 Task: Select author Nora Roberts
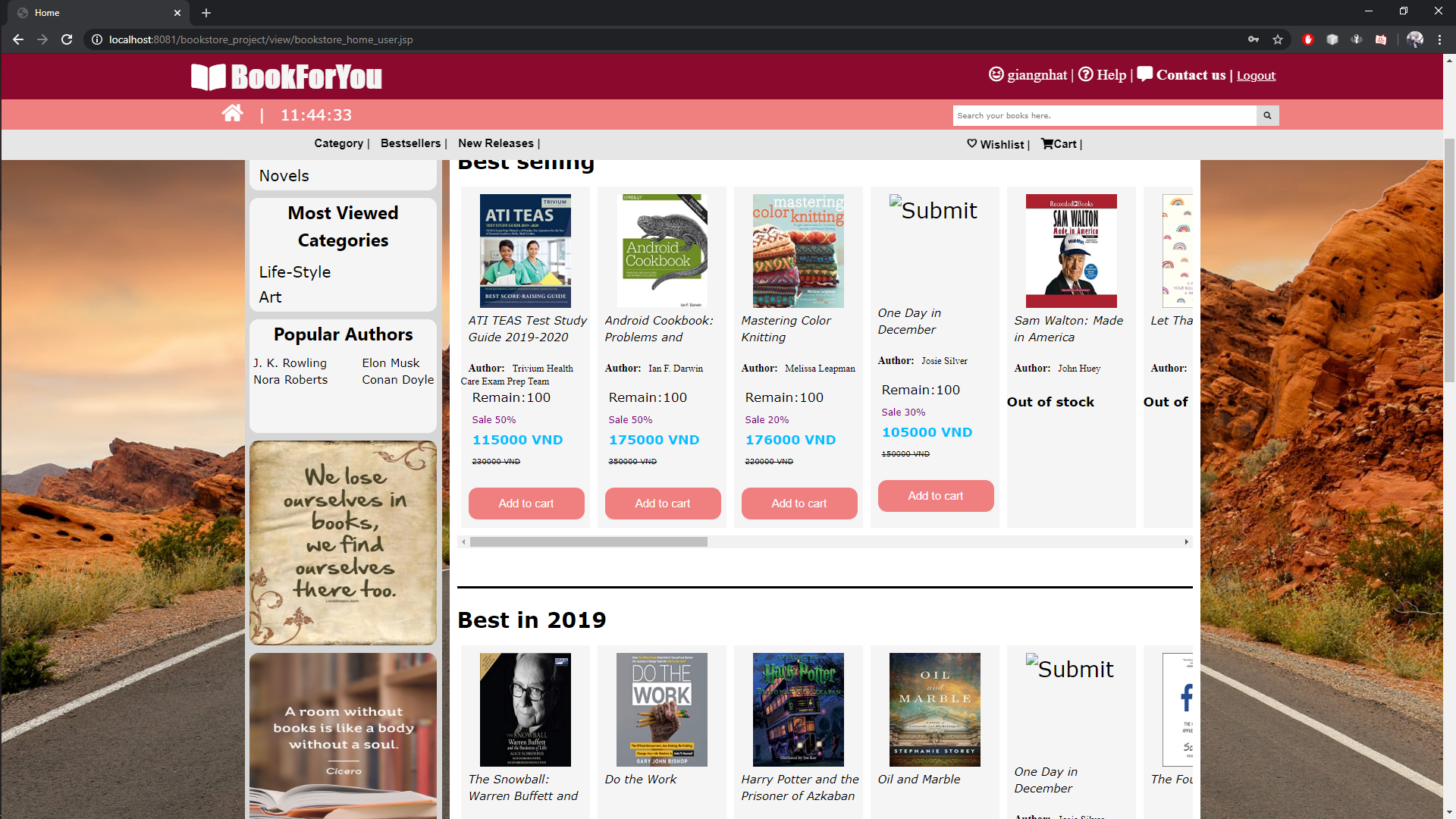290,380
